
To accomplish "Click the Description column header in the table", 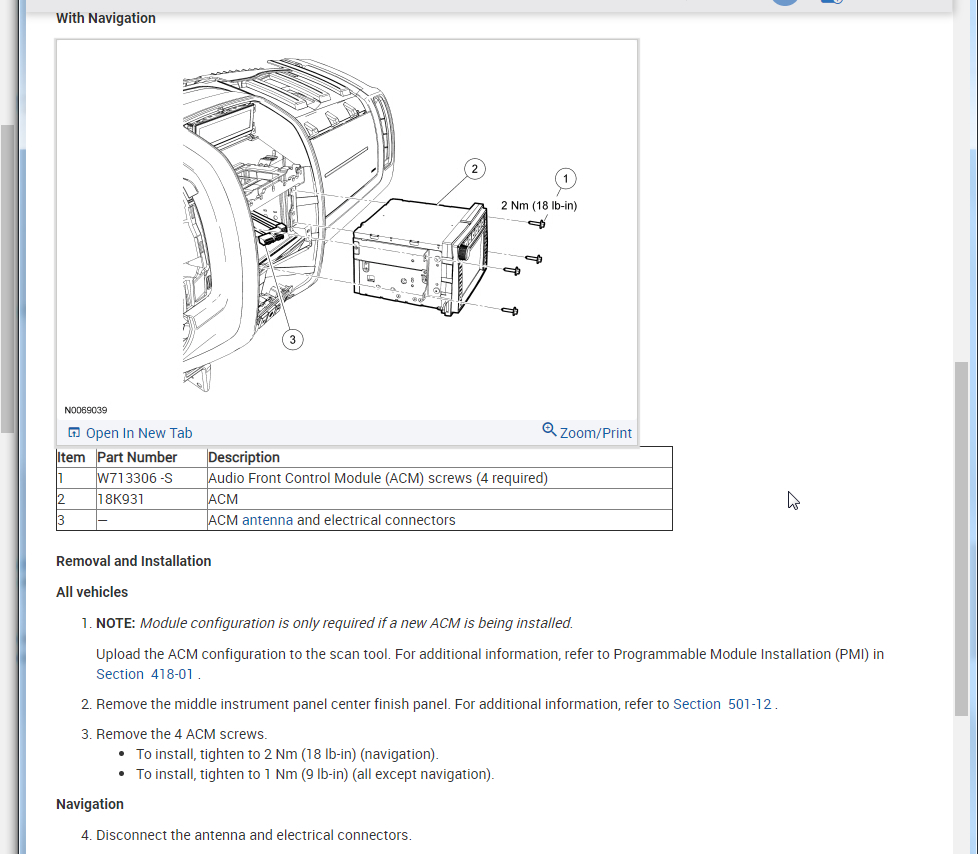I will pos(244,457).
